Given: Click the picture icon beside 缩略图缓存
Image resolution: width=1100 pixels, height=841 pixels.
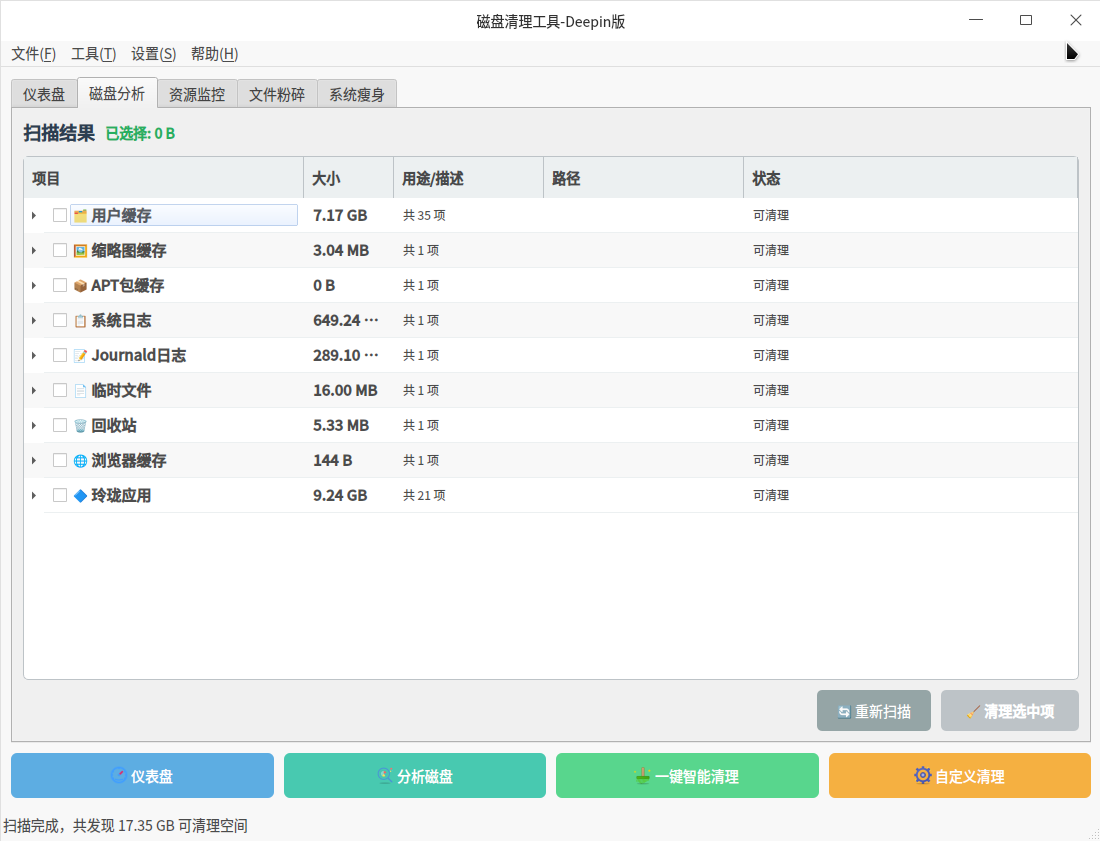Looking at the screenshot, I should pos(80,251).
